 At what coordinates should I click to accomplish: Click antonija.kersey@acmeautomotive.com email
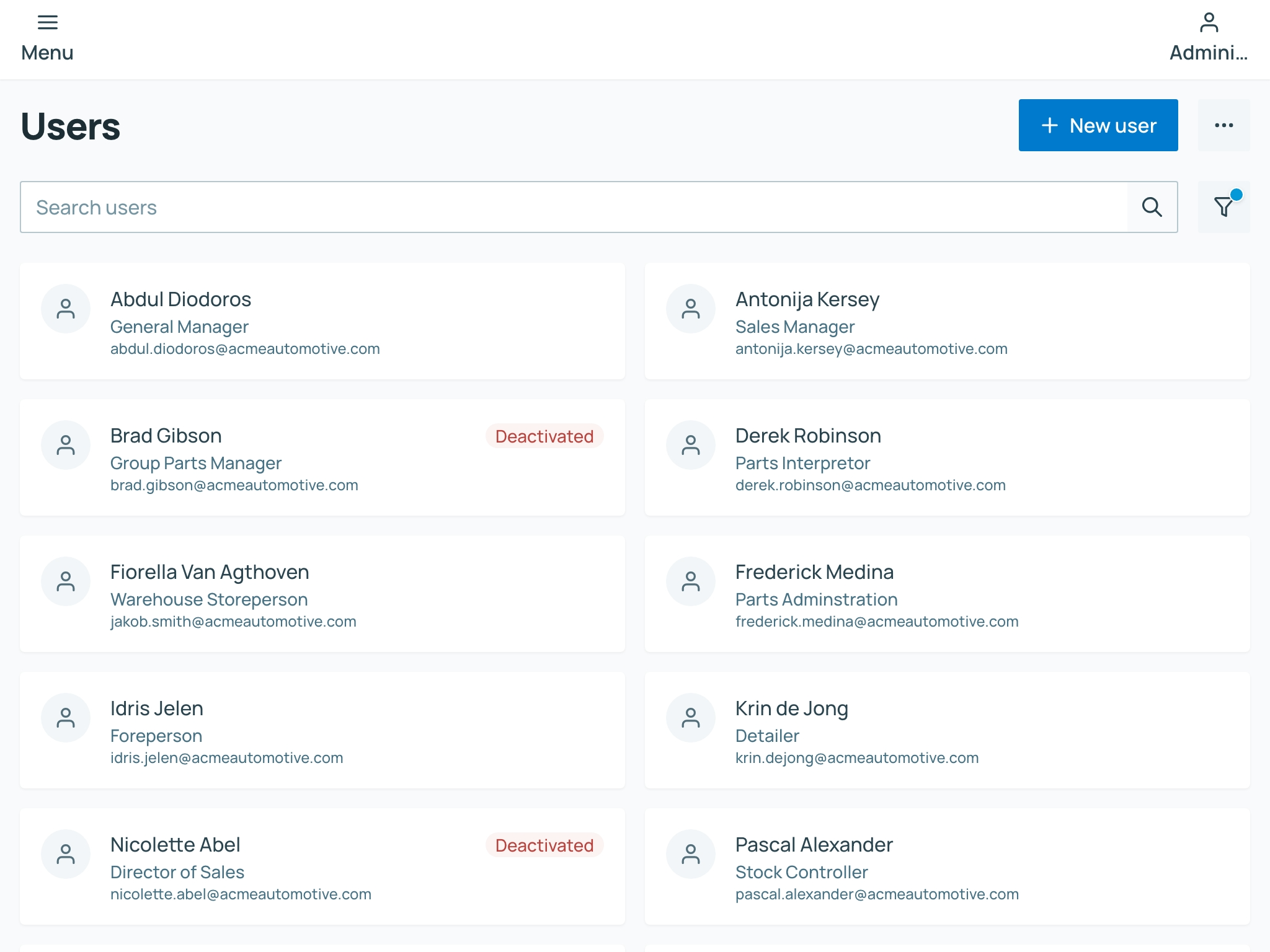(x=871, y=349)
